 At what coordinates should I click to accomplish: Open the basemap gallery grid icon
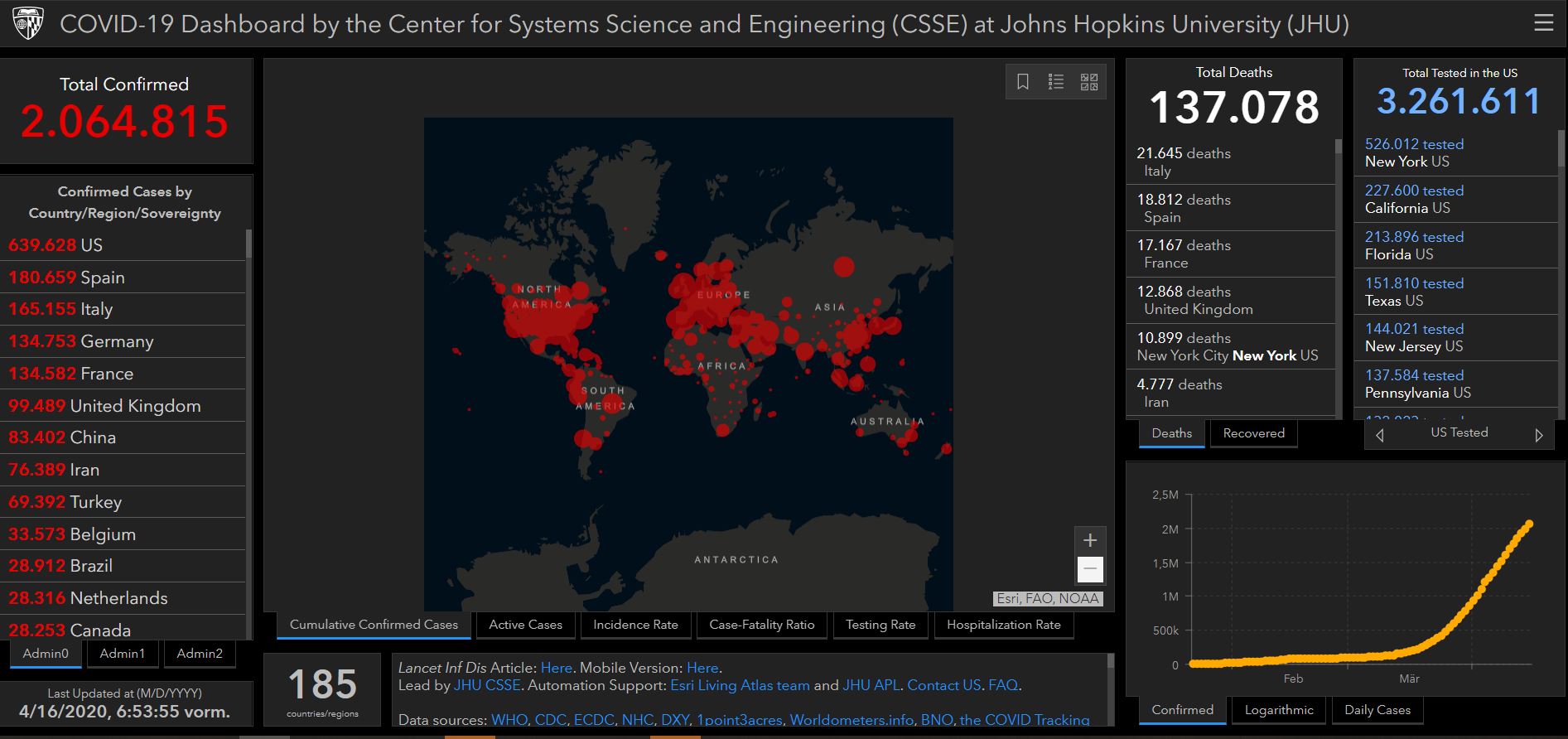pyautogui.click(x=1089, y=82)
